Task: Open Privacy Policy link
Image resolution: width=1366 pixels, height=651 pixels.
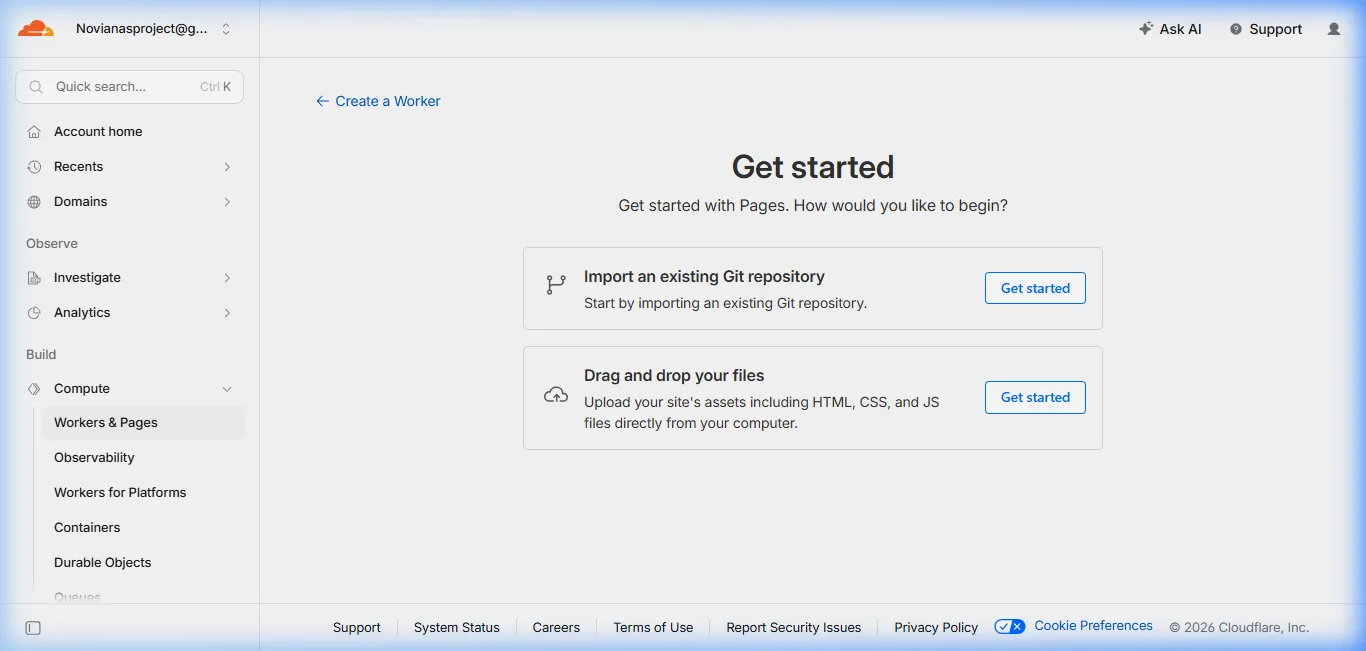Action: [936, 628]
